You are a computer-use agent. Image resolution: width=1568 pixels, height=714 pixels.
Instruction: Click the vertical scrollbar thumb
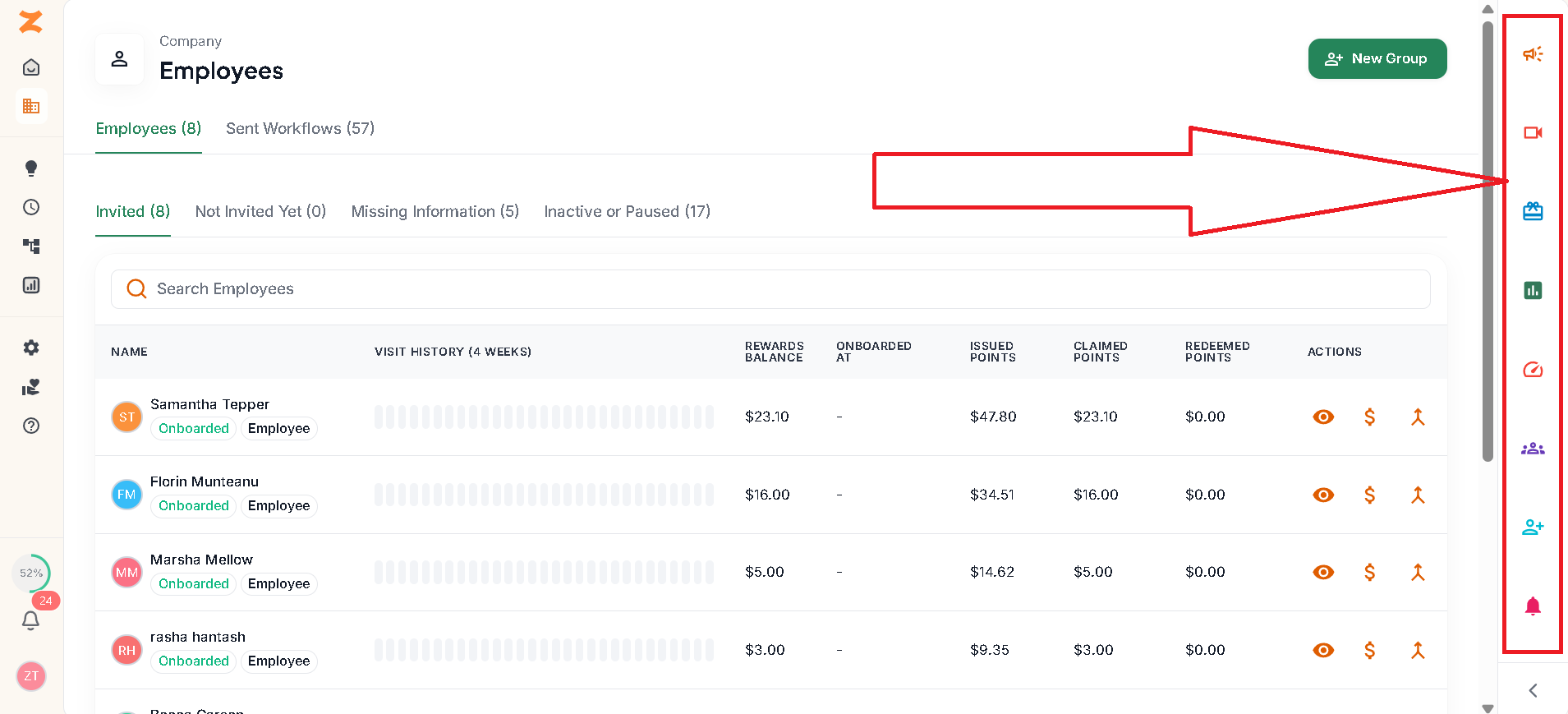[1488, 241]
